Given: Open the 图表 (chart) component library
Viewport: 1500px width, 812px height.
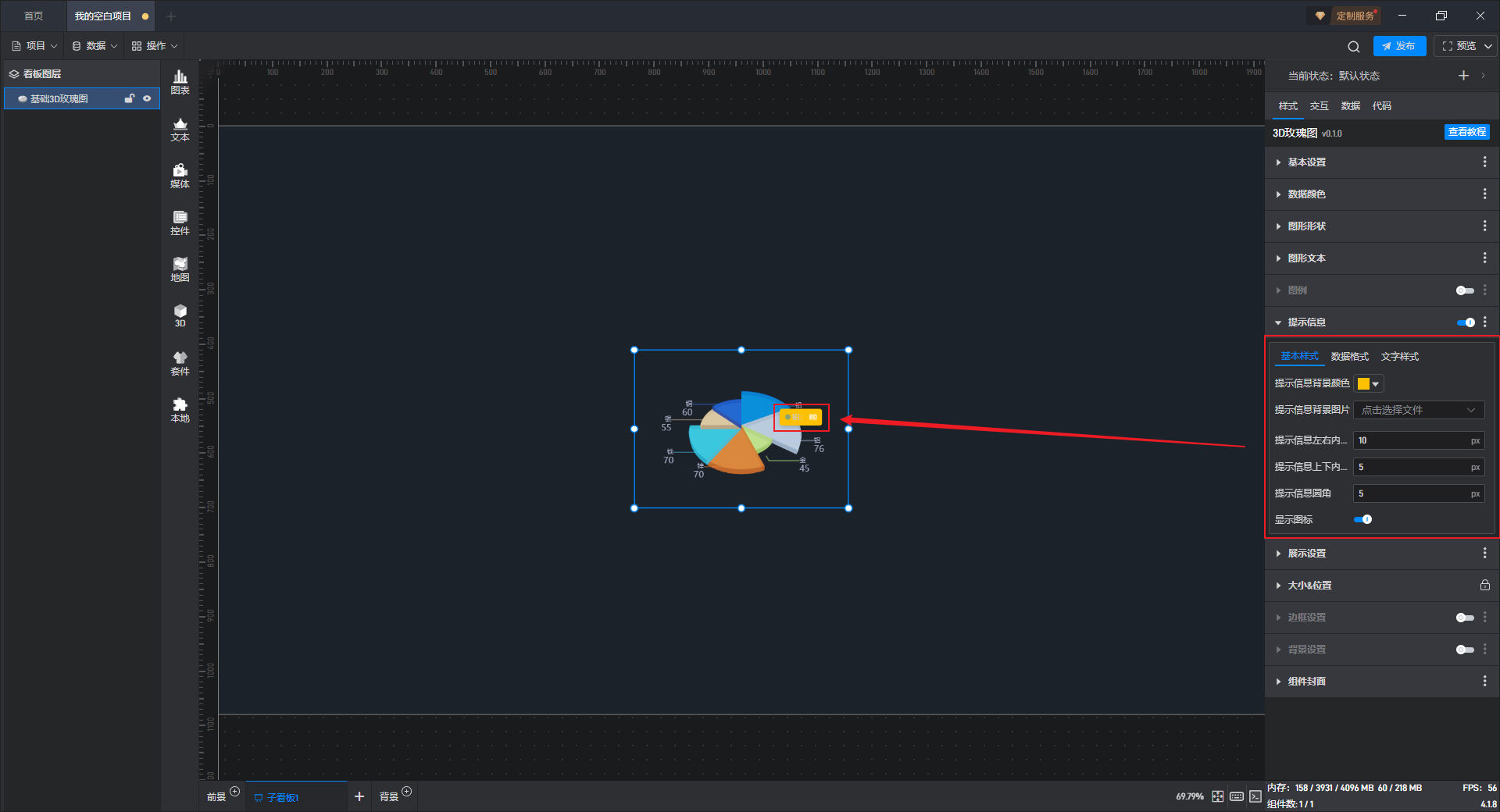Looking at the screenshot, I should coord(180,82).
